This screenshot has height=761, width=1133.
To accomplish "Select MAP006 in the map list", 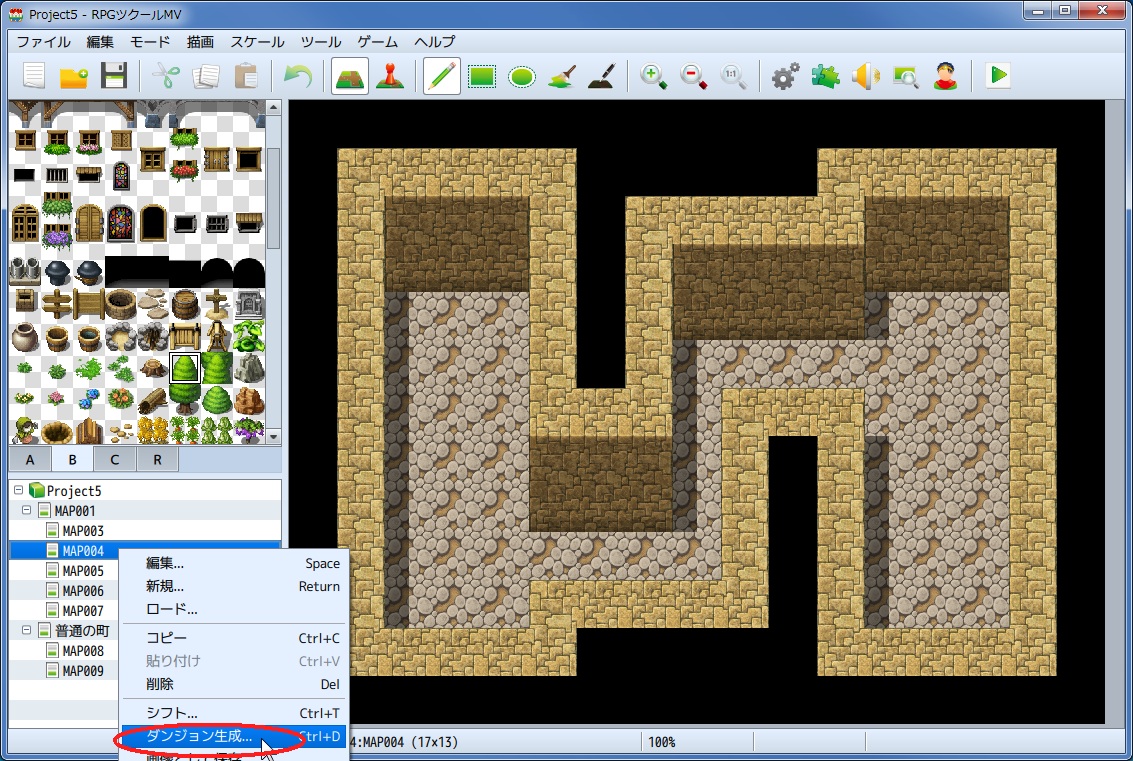I will pos(83,591).
